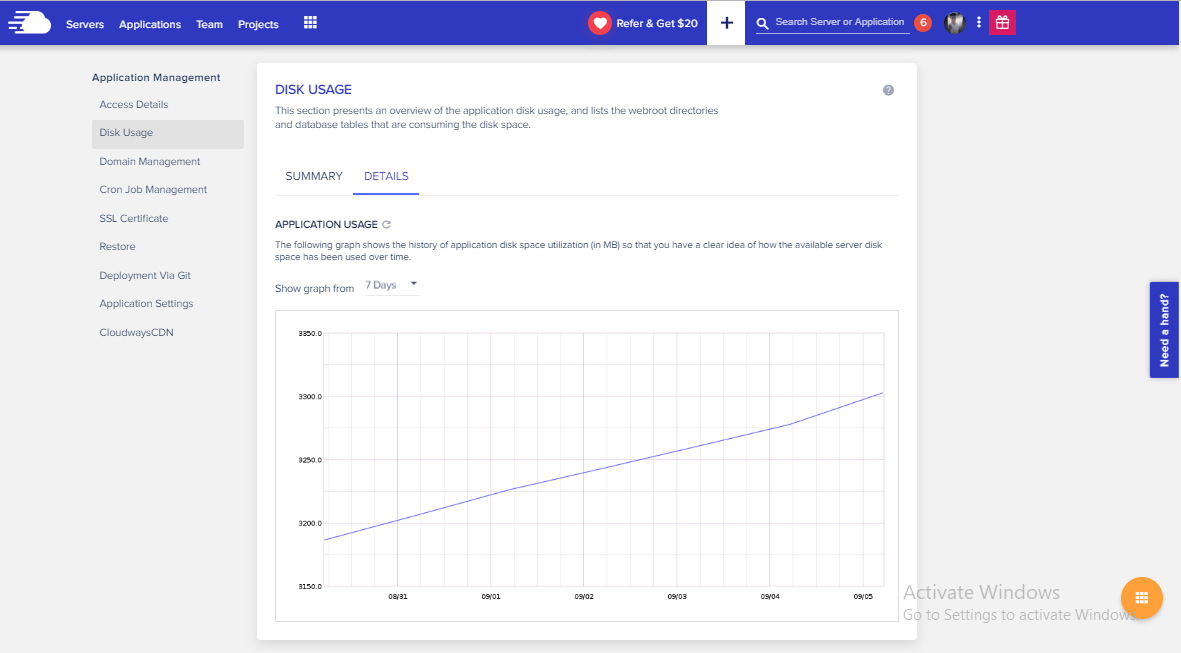Click the help question mark icon
1181x653 pixels.
[x=888, y=89]
